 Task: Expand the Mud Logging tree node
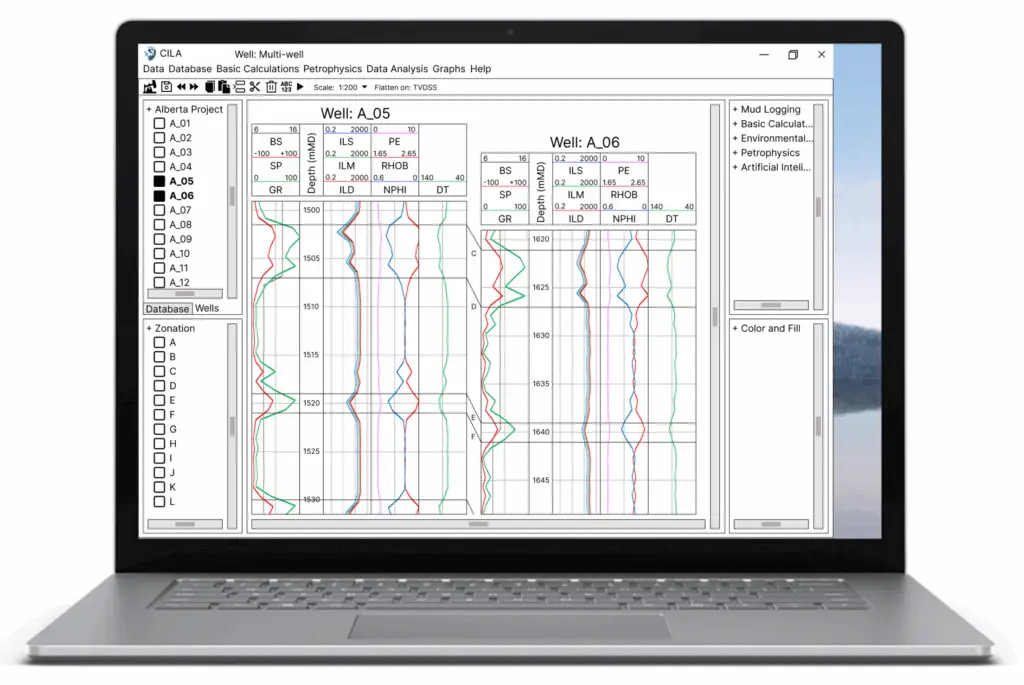769,110
